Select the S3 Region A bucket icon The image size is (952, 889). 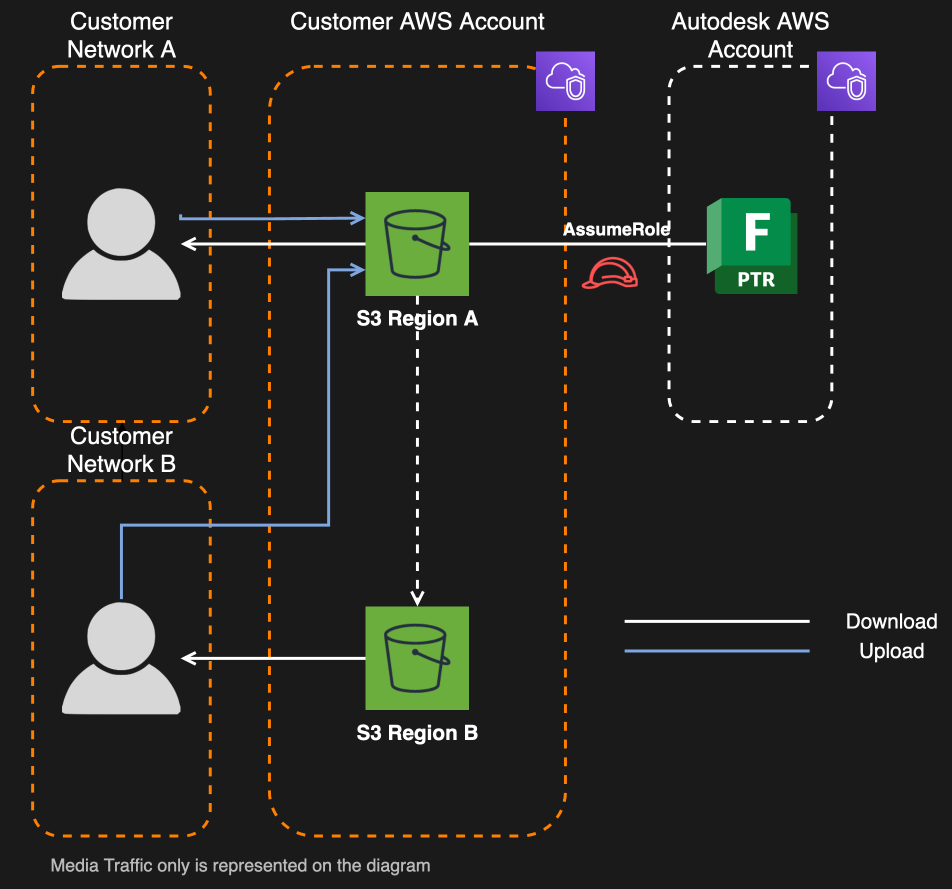point(417,244)
